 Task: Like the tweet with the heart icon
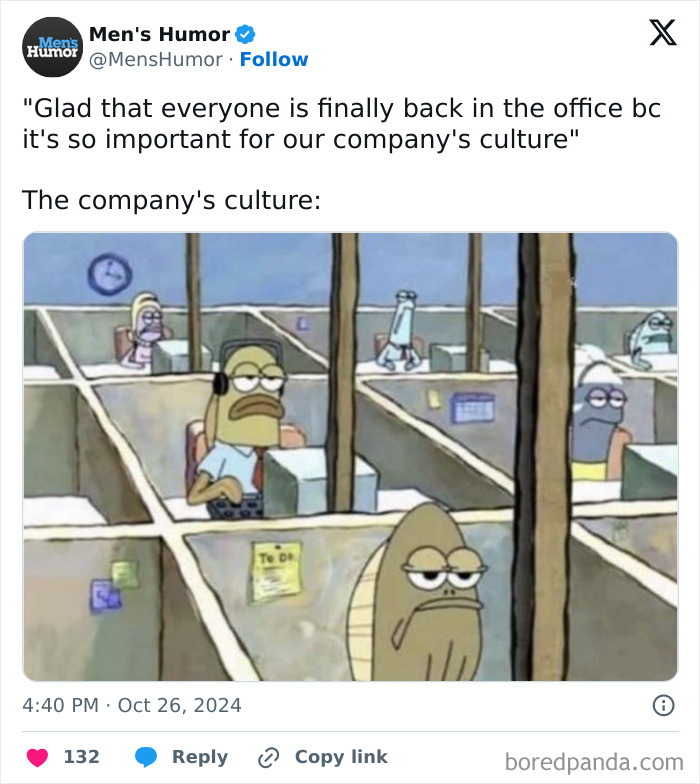click(37, 757)
